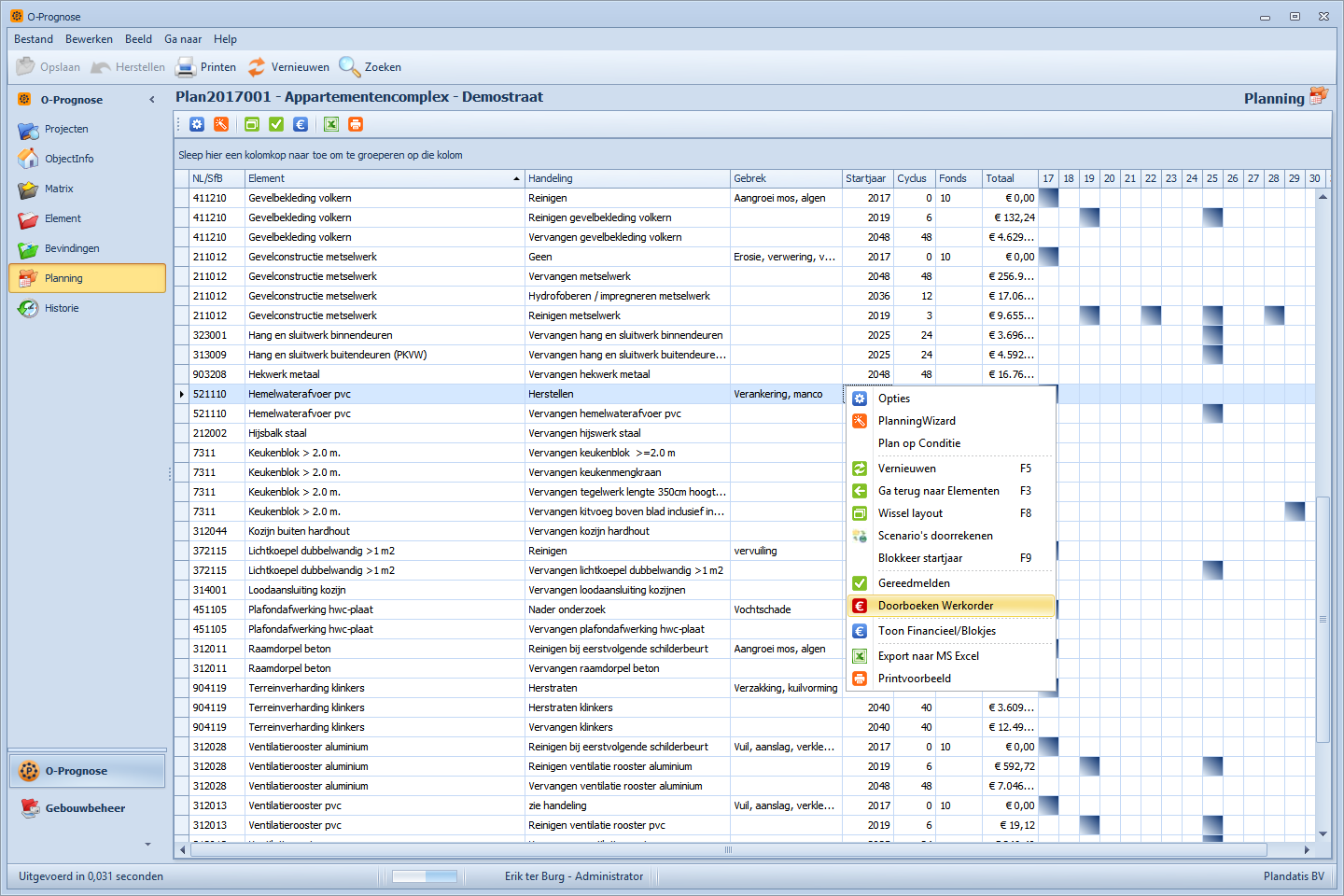This screenshot has height=896, width=1344.
Task: Click green Wissel layout icon in the planning toolbar
Action: coord(252,124)
